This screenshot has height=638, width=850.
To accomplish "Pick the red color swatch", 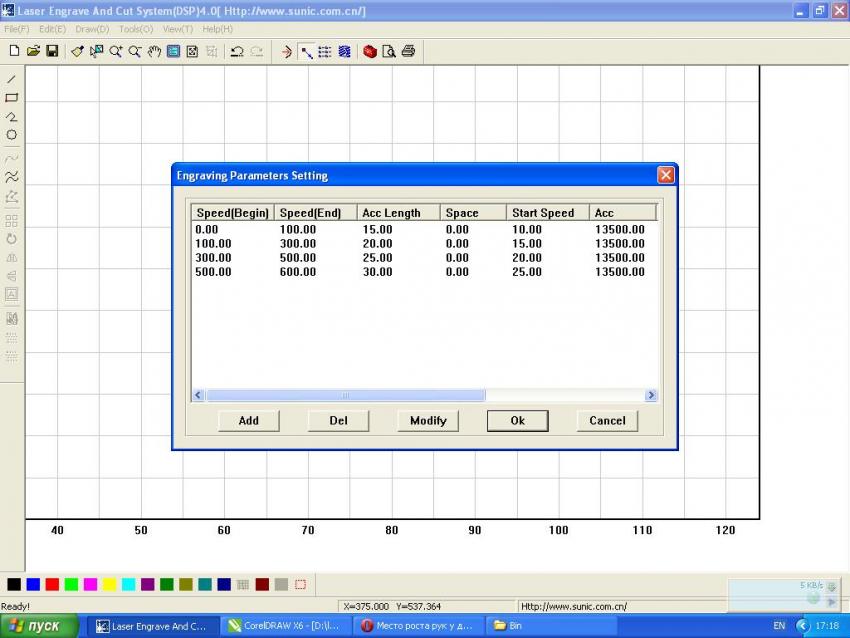I will tap(52, 584).
